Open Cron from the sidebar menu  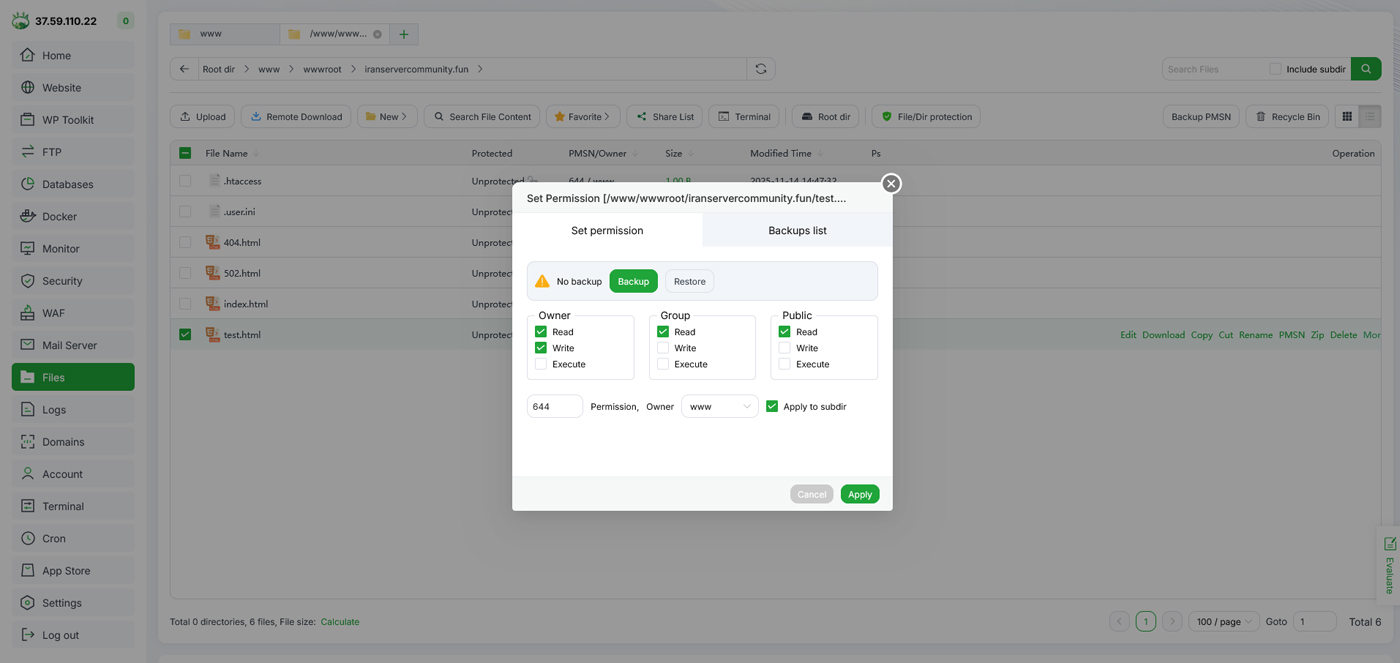point(54,538)
